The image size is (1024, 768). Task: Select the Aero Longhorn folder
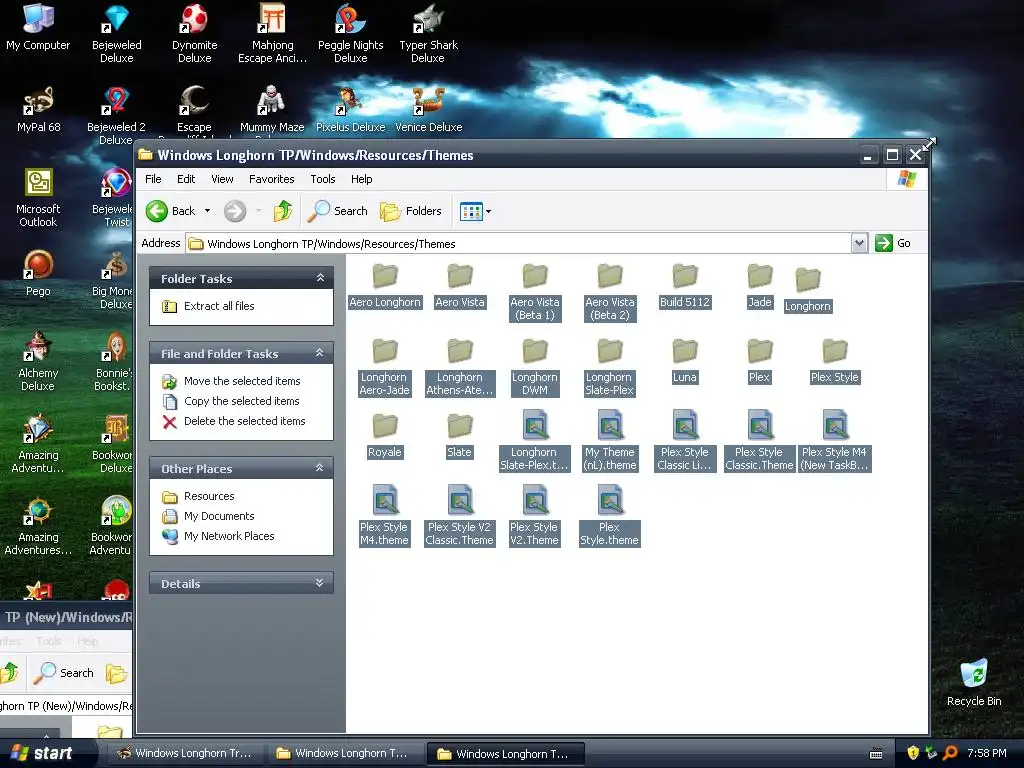click(x=385, y=286)
